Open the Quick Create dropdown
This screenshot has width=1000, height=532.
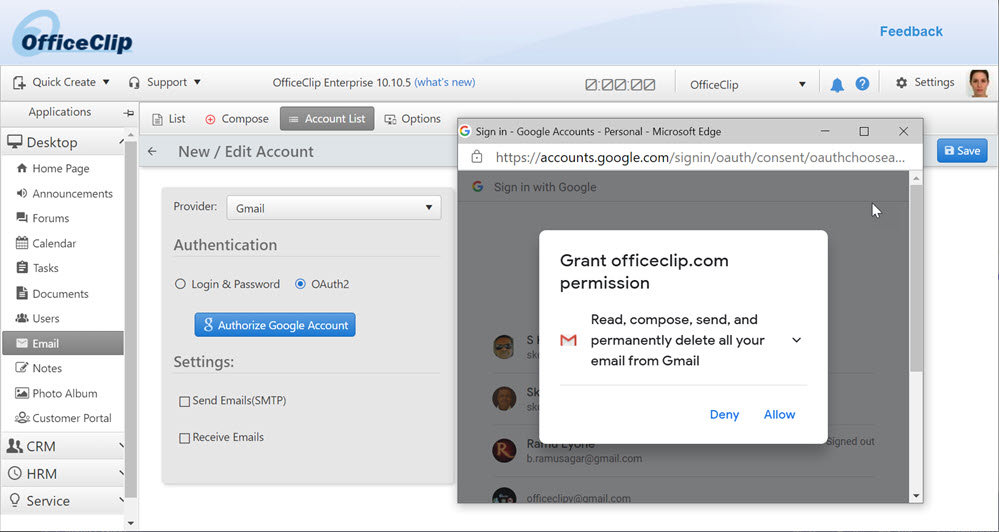click(x=61, y=82)
